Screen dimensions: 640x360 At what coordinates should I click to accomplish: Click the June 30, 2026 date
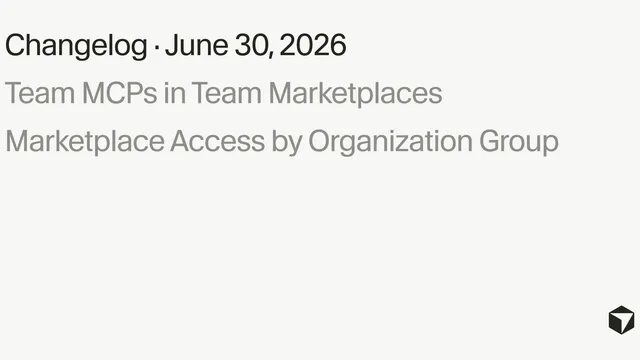(256, 45)
